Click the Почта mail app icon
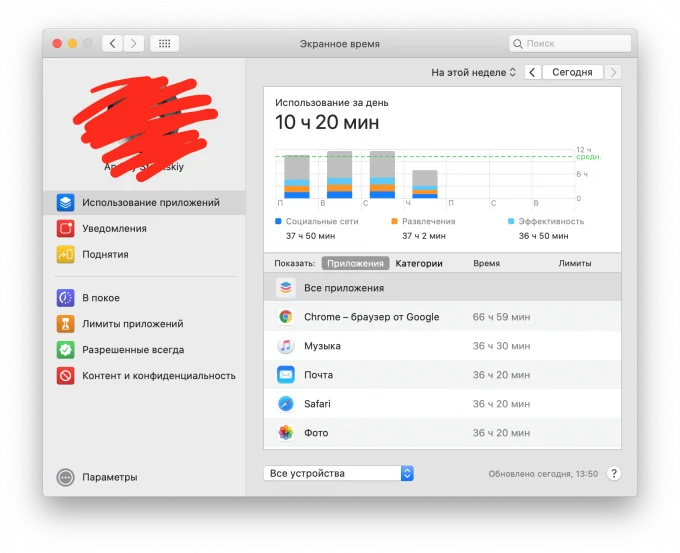680x553 pixels. click(x=286, y=375)
